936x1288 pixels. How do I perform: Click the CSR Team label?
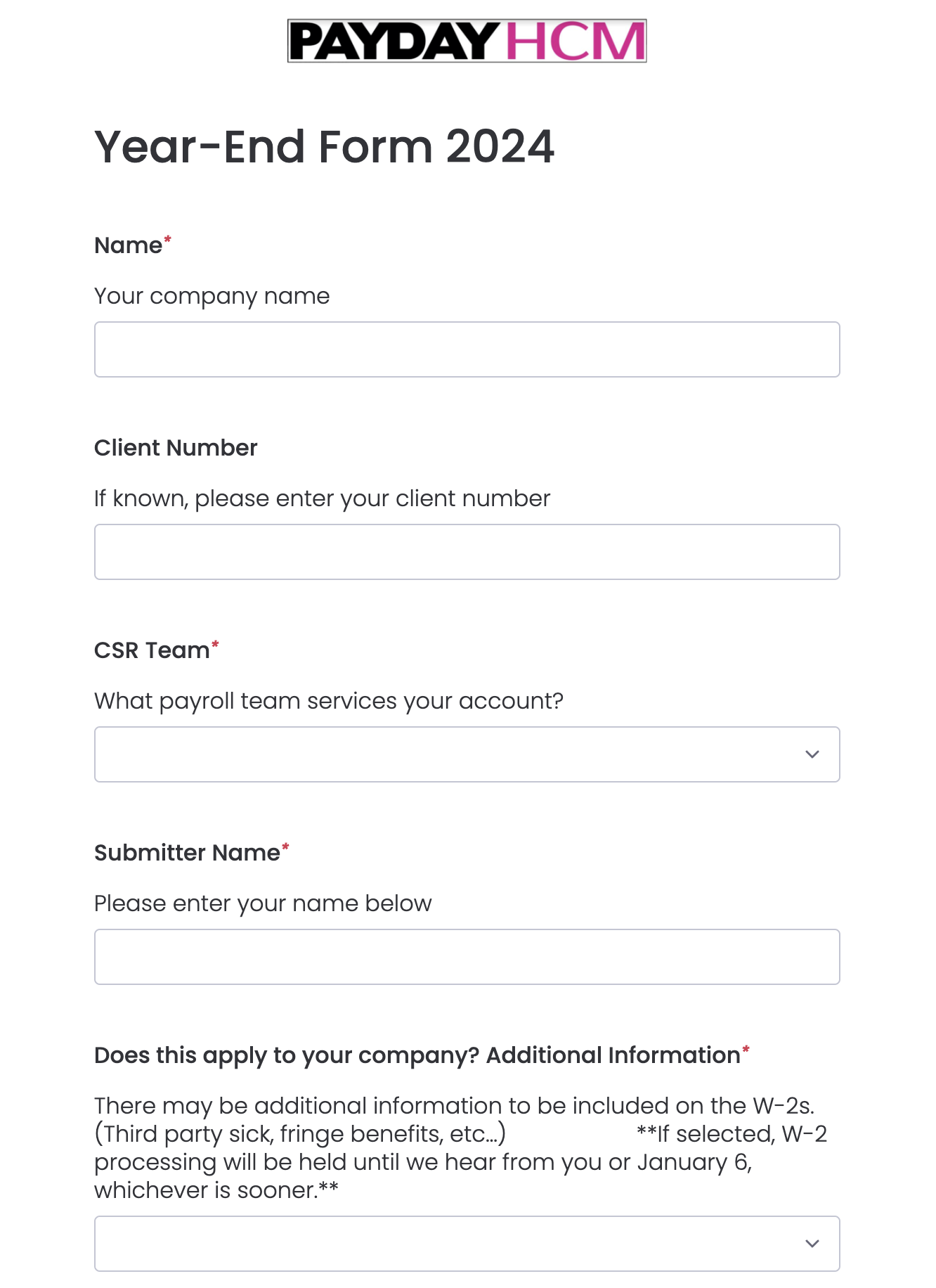(x=152, y=650)
